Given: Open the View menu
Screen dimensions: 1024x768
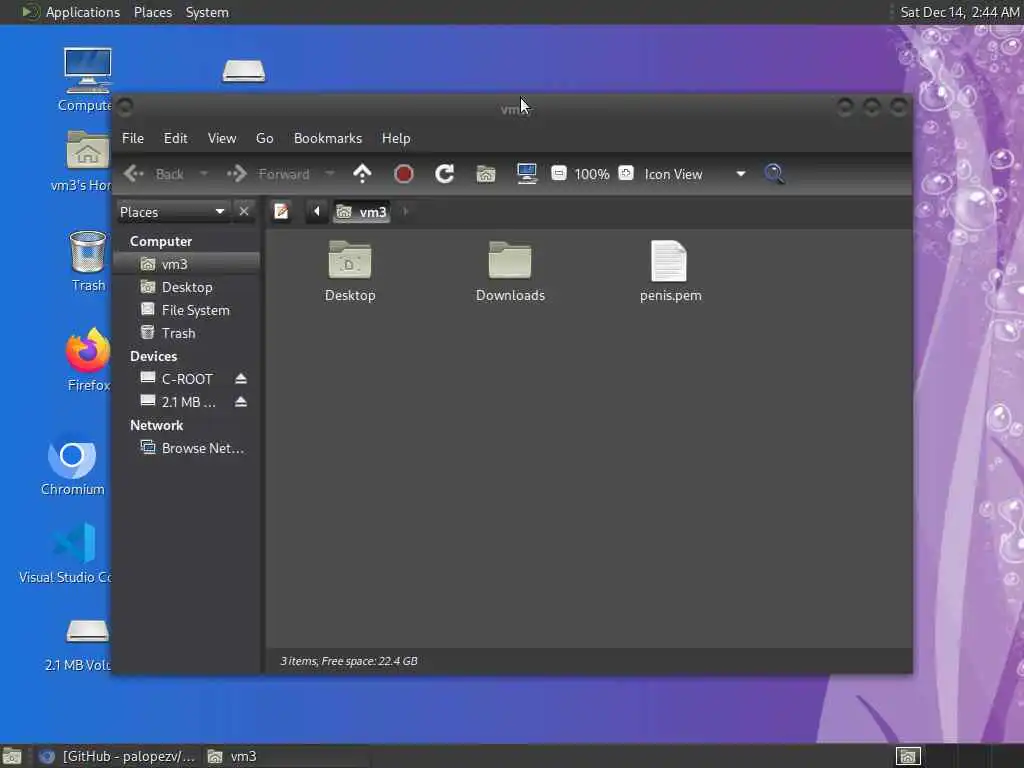Looking at the screenshot, I should click(x=222, y=138).
